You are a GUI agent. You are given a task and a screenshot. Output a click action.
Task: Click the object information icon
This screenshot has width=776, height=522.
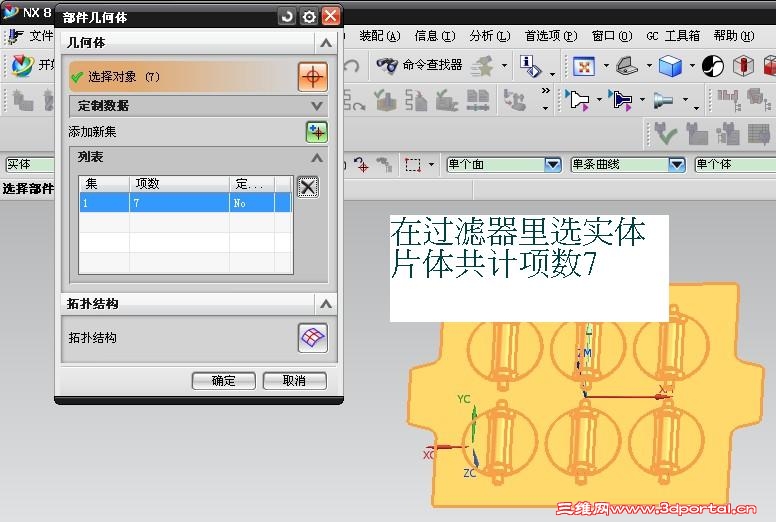531,66
